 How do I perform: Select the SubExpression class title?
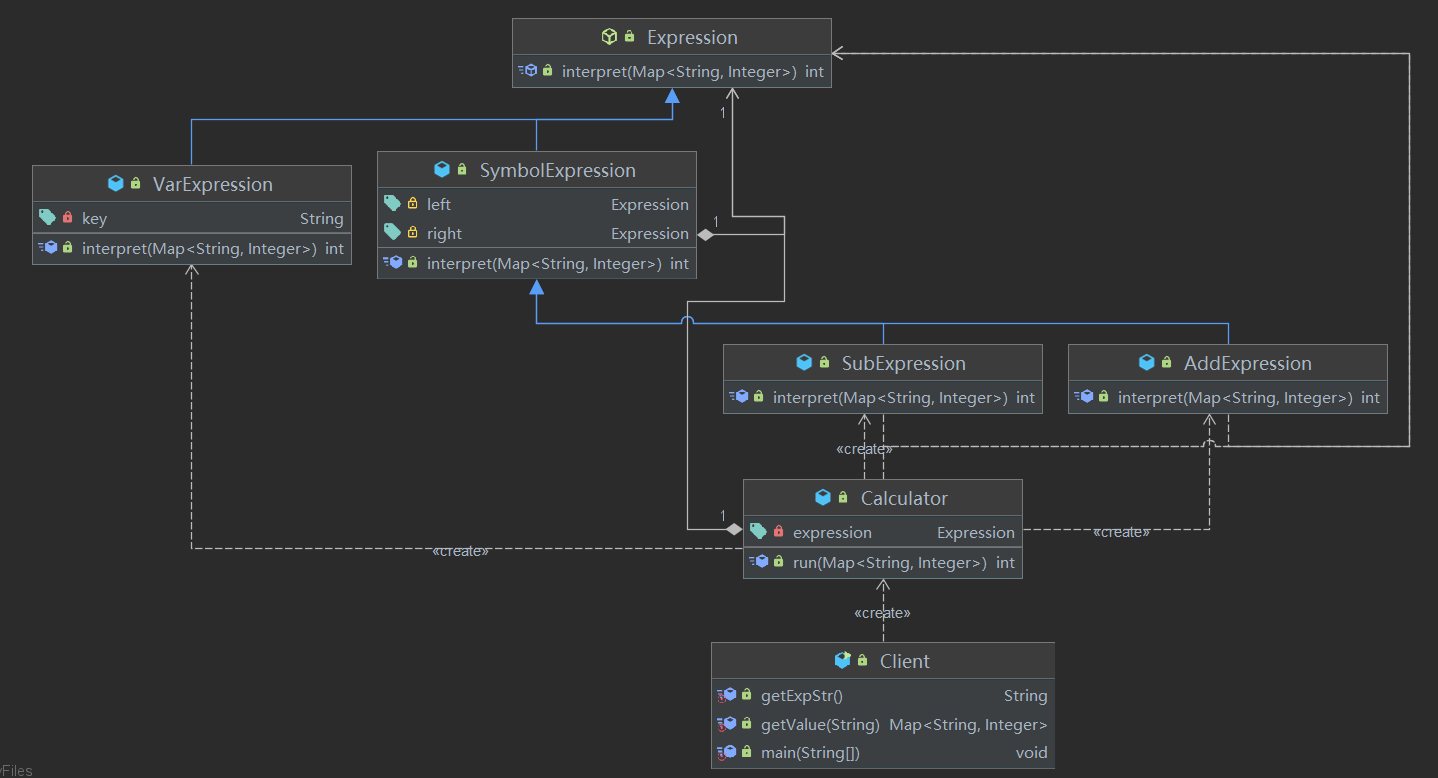904,363
